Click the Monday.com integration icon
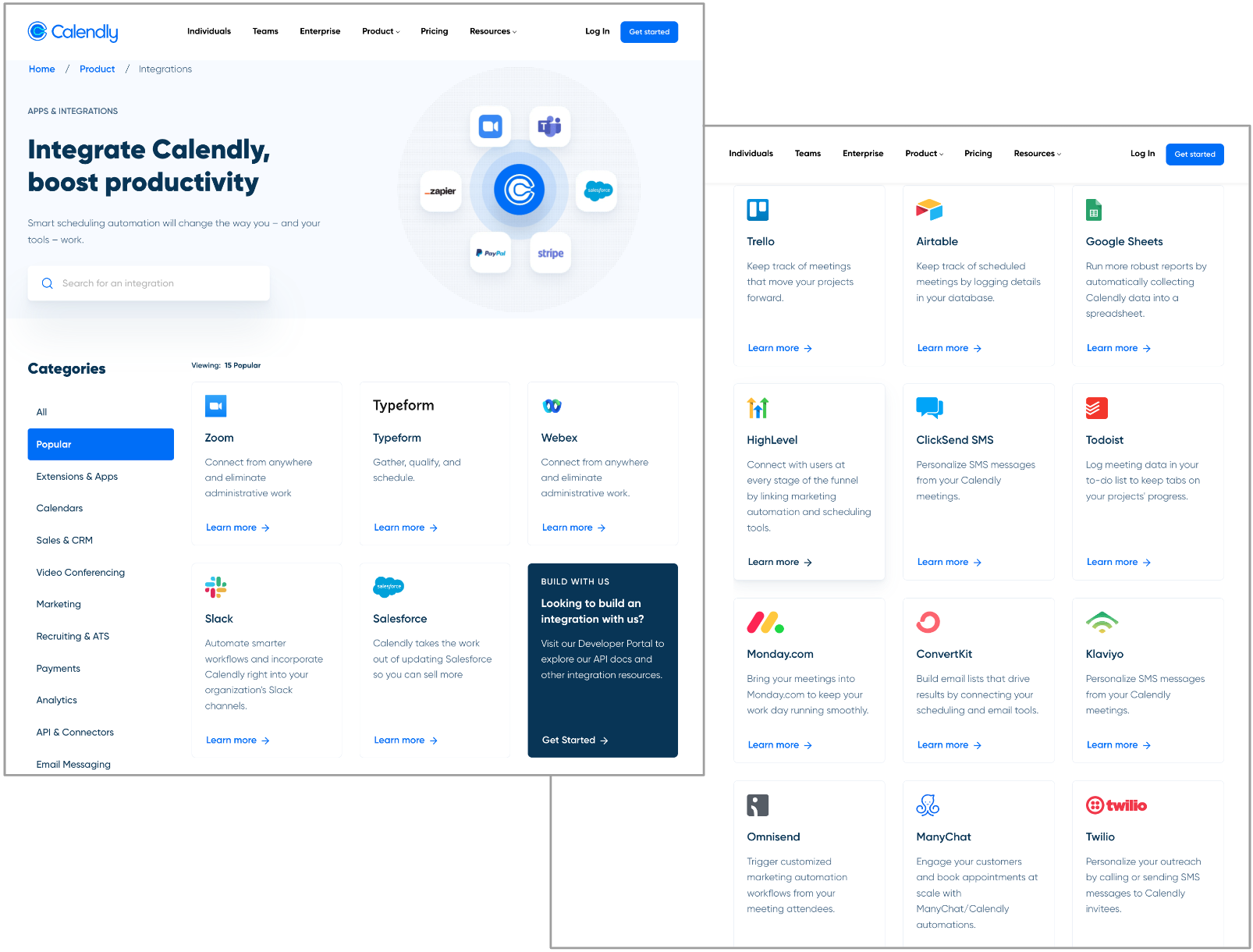 click(765, 622)
